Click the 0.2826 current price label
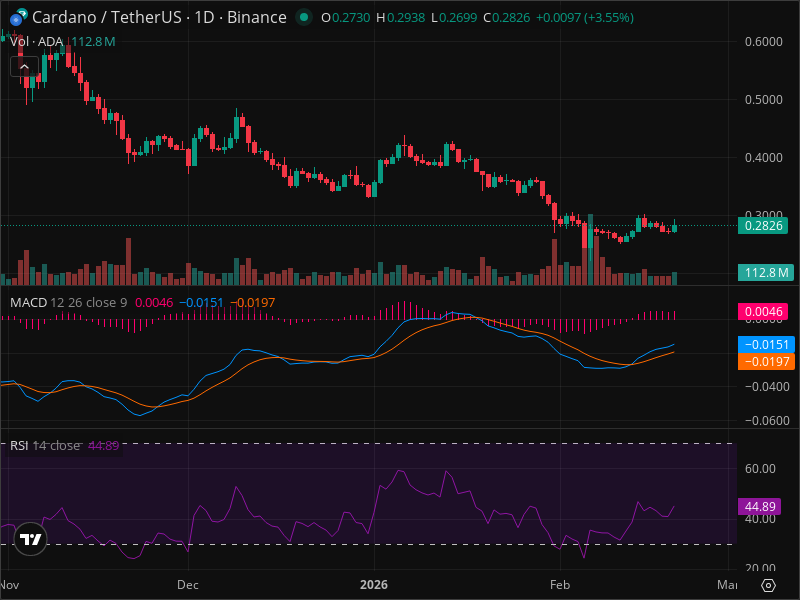800x600 pixels. [x=763, y=226]
